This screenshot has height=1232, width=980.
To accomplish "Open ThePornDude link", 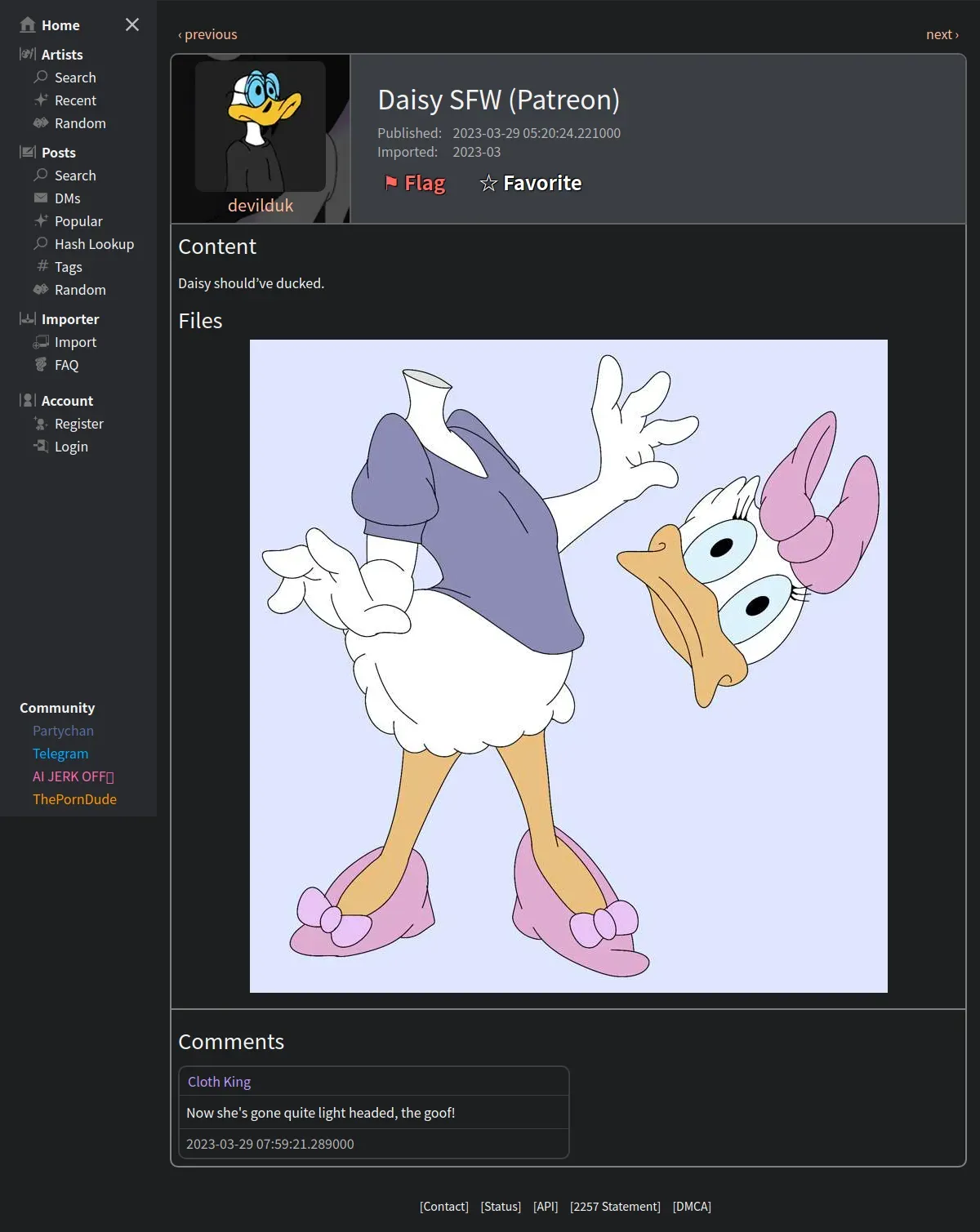I will 74,799.
